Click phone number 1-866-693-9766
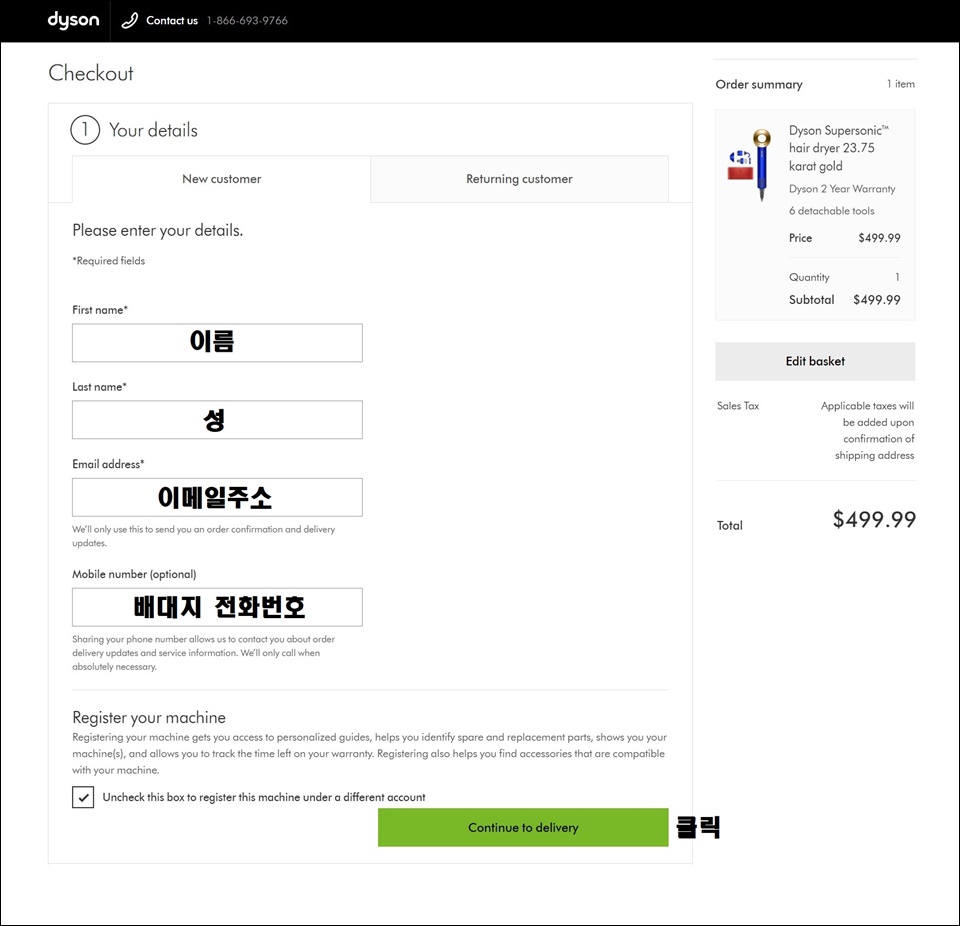The width and height of the screenshot is (960, 926). click(247, 21)
